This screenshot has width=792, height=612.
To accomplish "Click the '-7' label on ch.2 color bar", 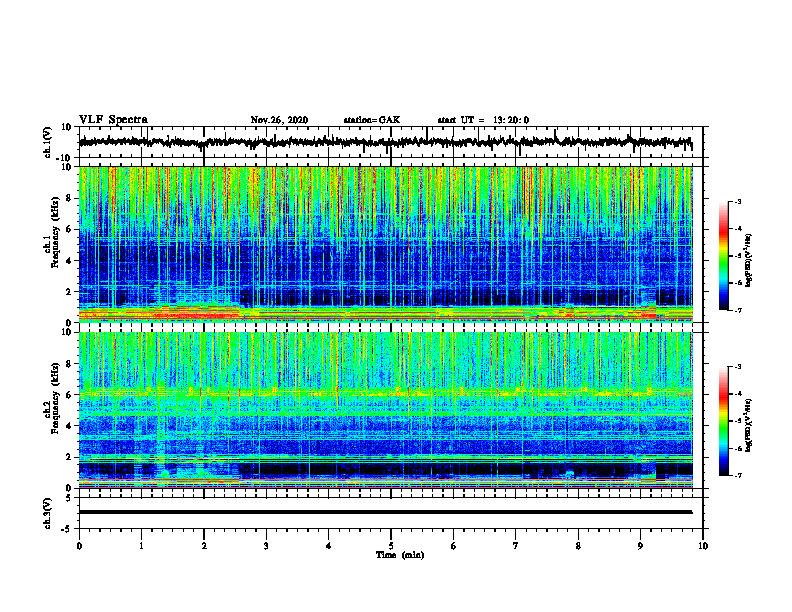I will 738,476.
